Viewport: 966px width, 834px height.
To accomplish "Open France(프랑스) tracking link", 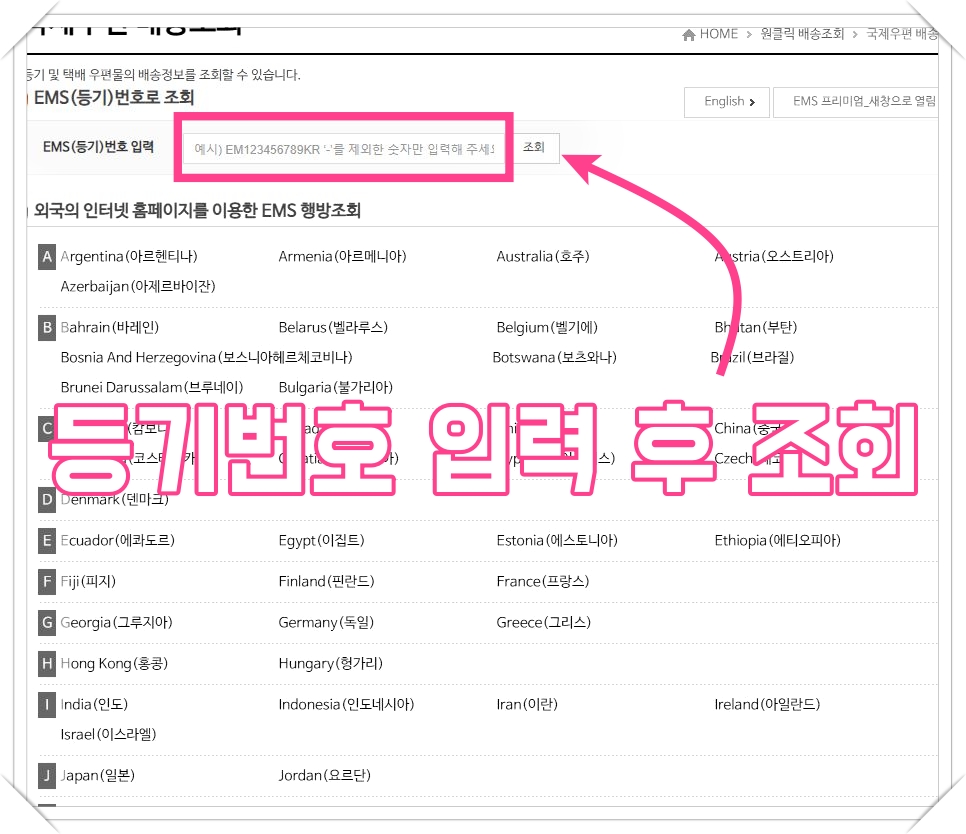I will (543, 581).
